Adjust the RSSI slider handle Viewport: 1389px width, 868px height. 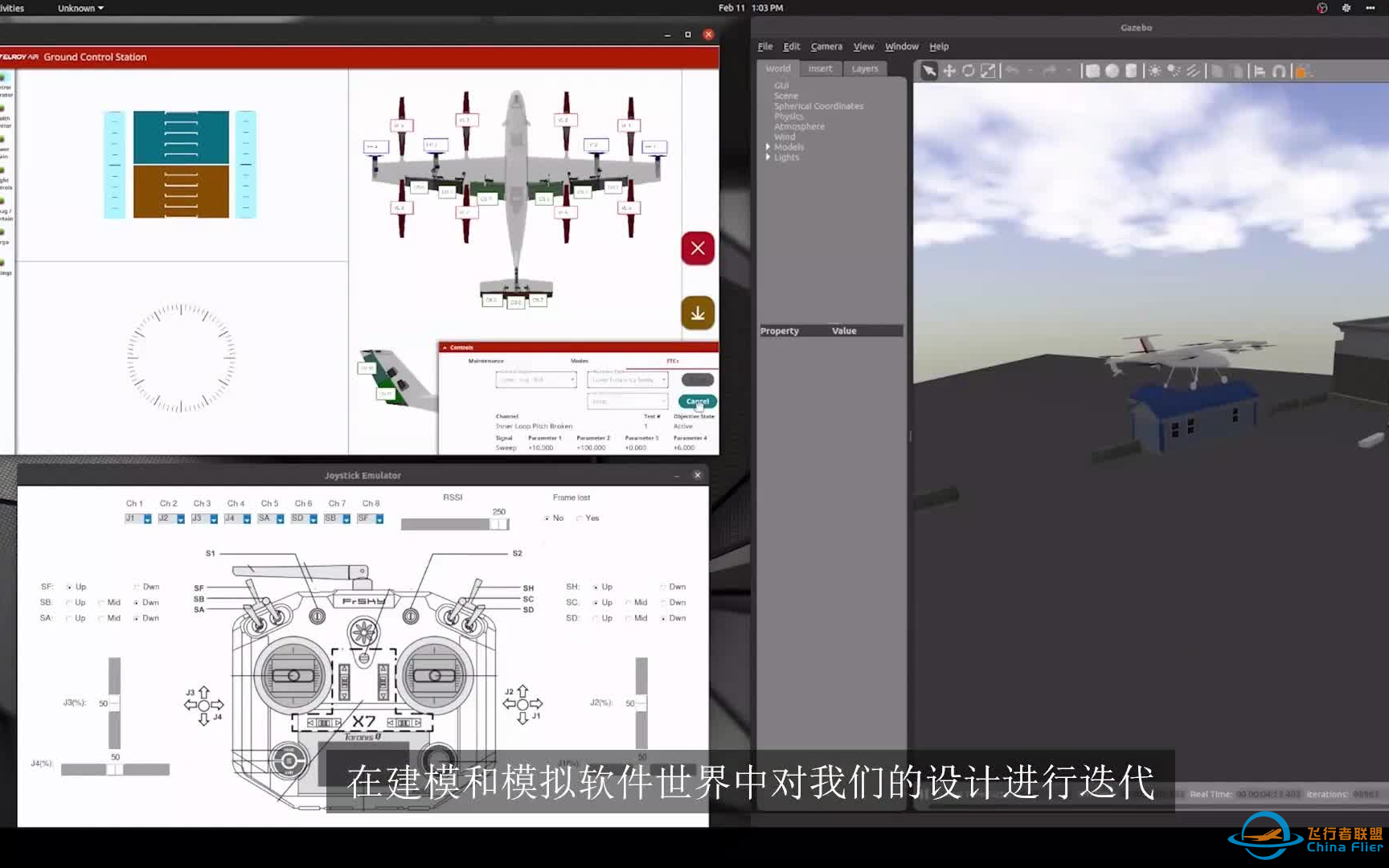pyautogui.click(x=499, y=524)
